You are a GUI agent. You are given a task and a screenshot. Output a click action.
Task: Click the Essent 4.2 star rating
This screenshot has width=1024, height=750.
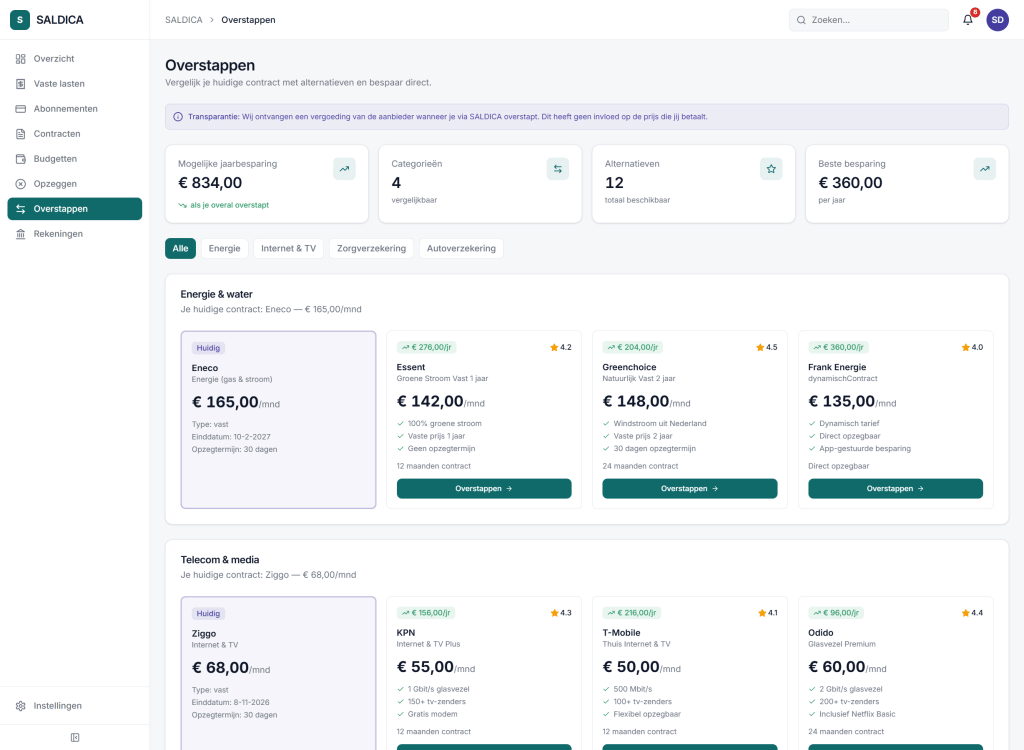[x=561, y=348]
